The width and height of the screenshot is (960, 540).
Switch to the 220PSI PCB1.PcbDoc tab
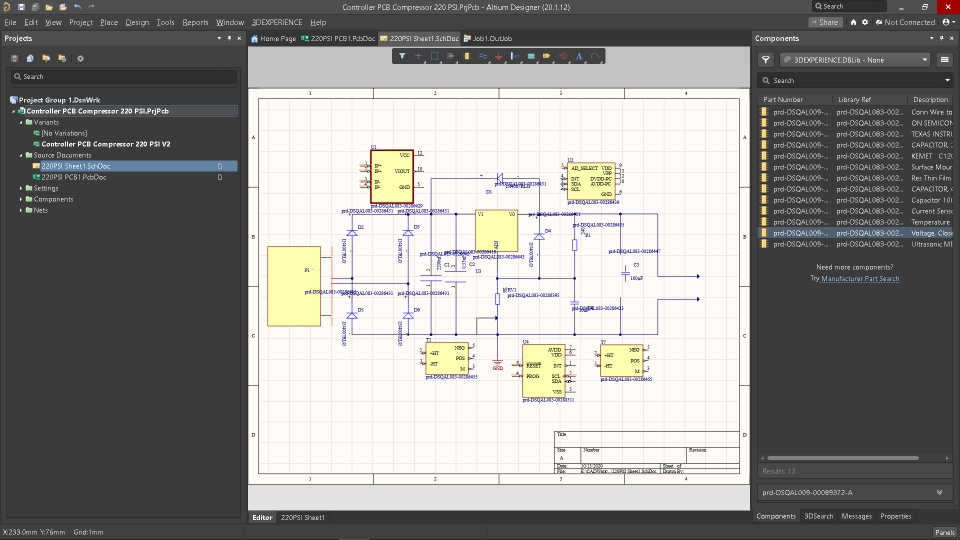338,38
